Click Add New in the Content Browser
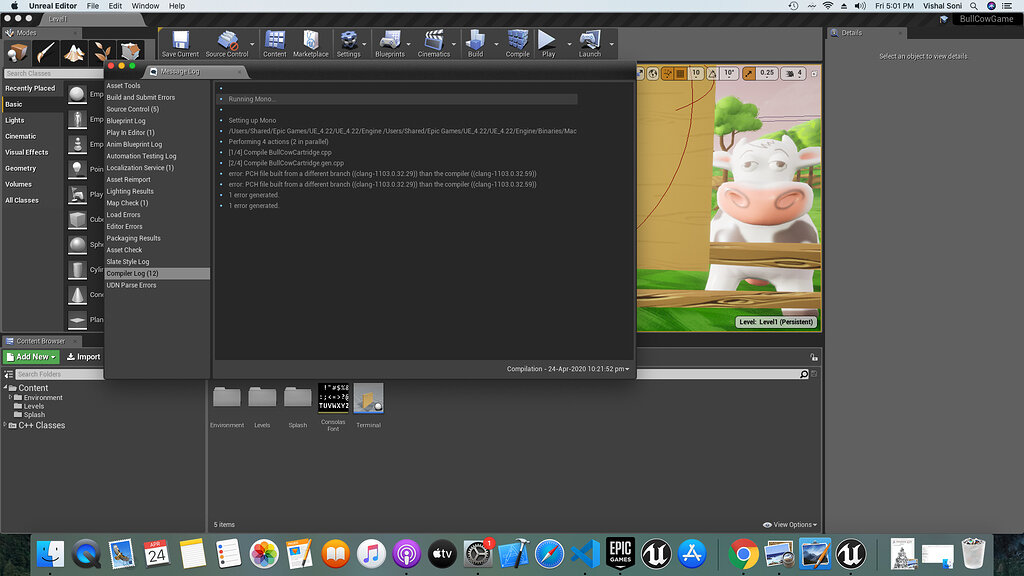 coord(30,356)
